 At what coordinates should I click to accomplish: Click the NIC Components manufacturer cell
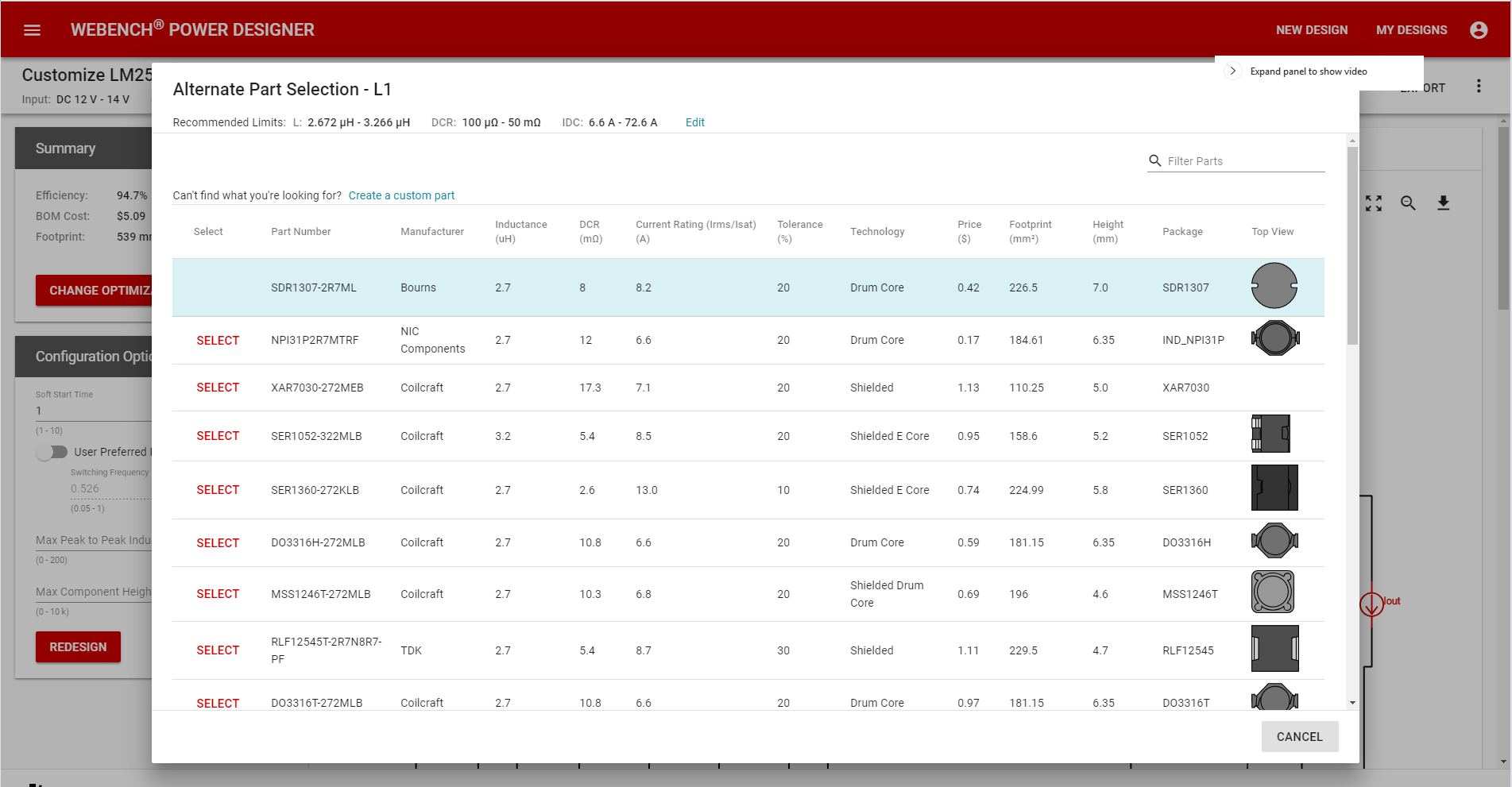tap(433, 340)
